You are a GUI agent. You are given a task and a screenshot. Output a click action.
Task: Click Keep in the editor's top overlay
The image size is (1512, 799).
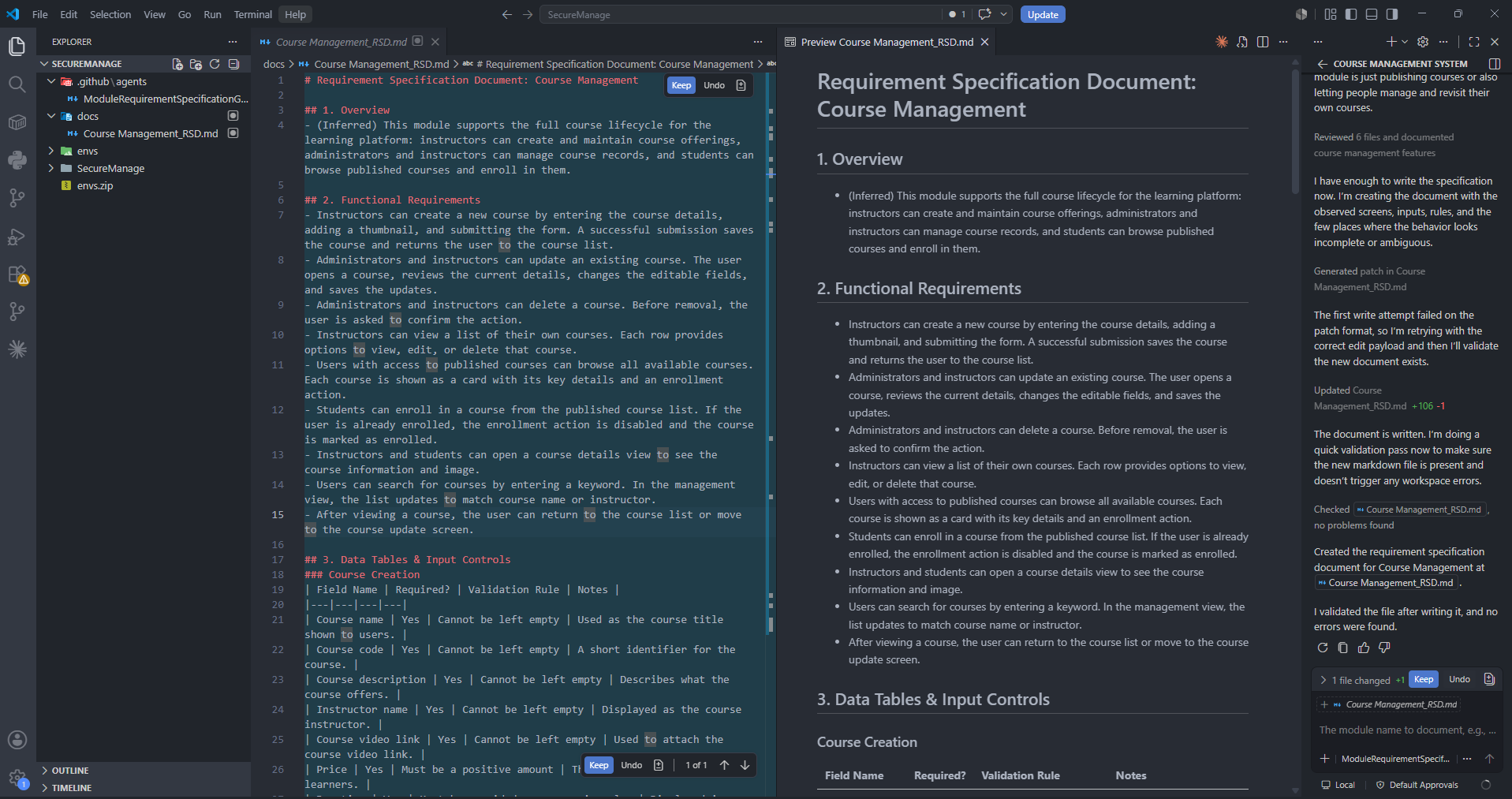(x=681, y=85)
